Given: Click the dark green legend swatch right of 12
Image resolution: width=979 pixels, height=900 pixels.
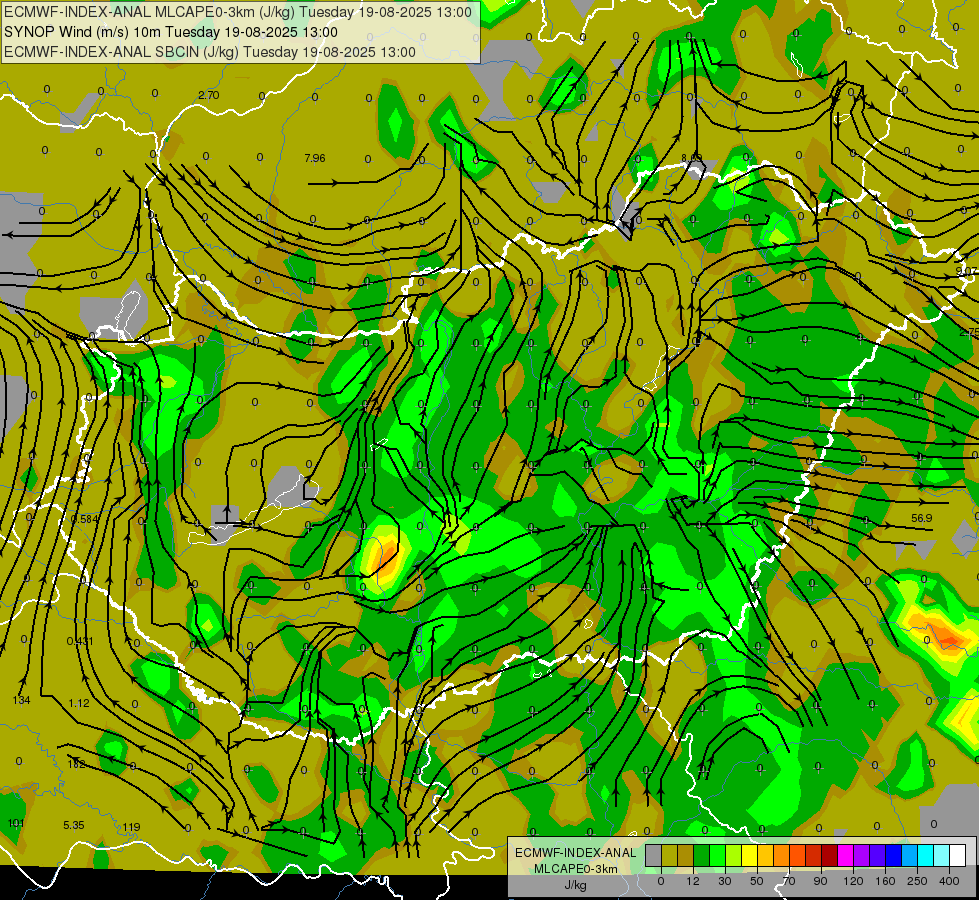Looking at the screenshot, I should pyautogui.click(x=702, y=855).
